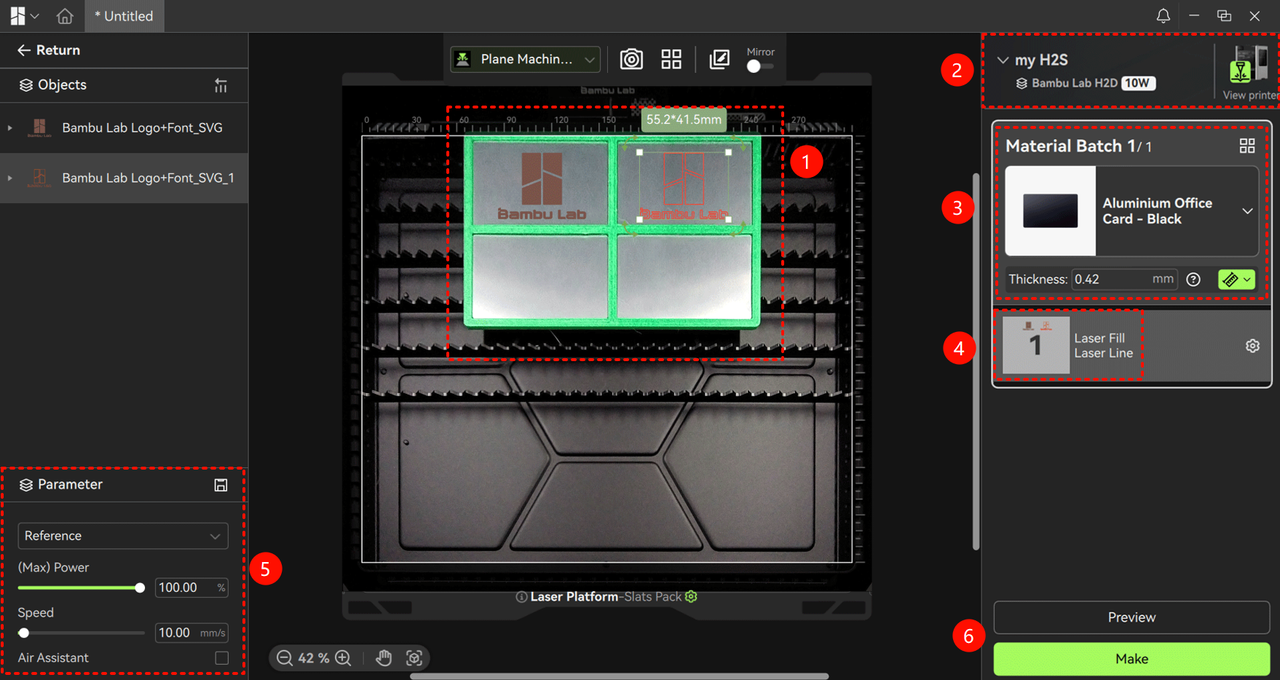Image resolution: width=1280 pixels, height=680 pixels.
Task: Go back with the Return button
Action: 48,50
